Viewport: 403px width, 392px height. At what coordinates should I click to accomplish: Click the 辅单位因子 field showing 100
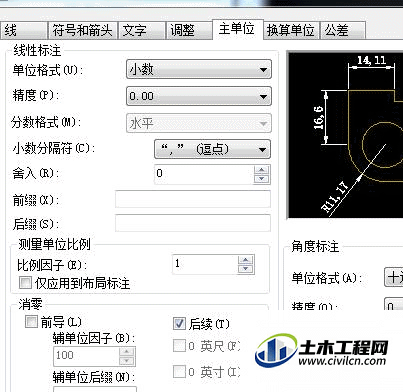point(86,356)
